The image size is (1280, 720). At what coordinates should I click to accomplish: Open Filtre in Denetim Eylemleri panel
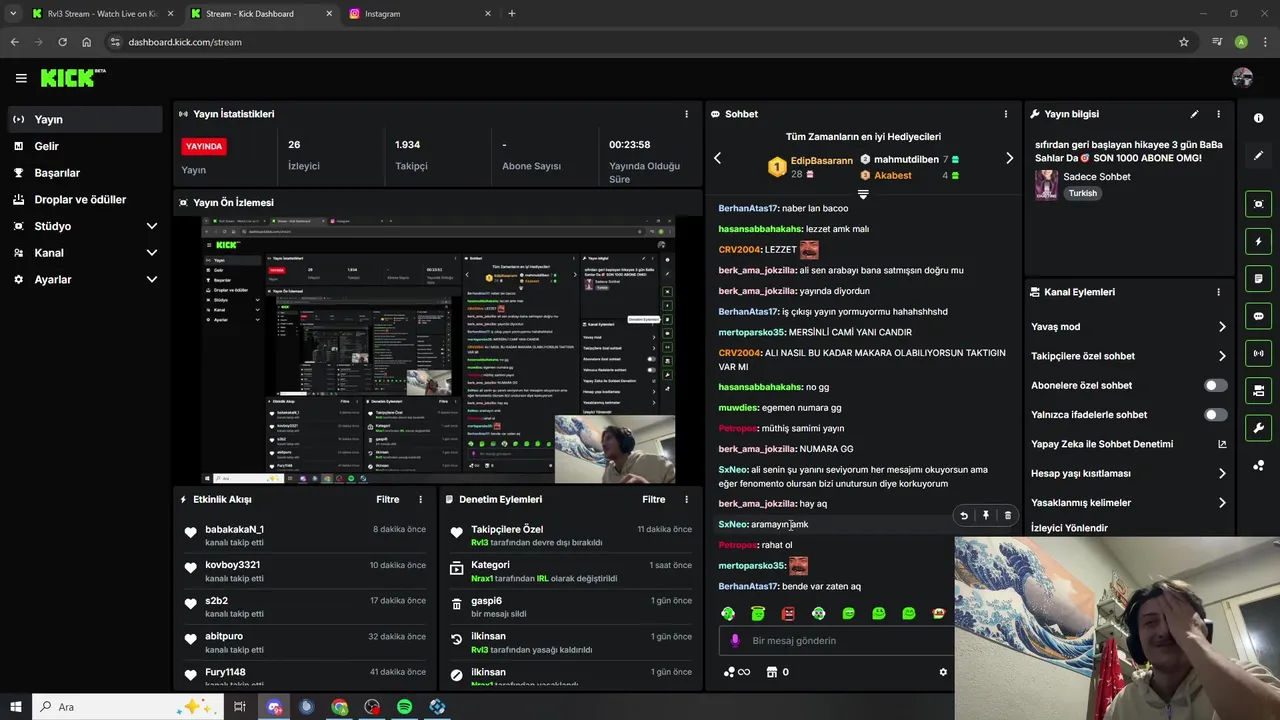pos(654,499)
